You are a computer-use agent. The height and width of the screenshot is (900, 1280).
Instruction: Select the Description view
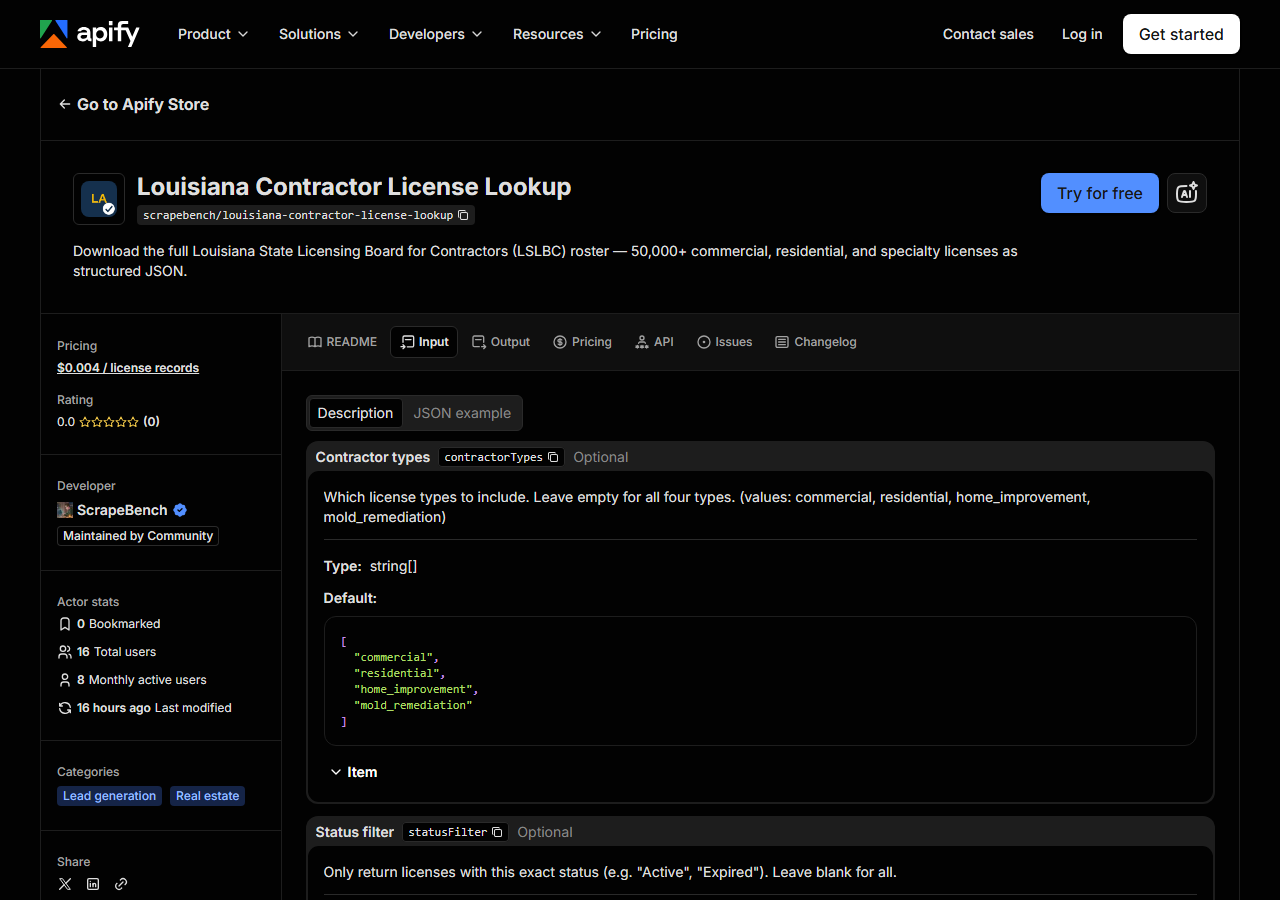[x=355, y=413]
